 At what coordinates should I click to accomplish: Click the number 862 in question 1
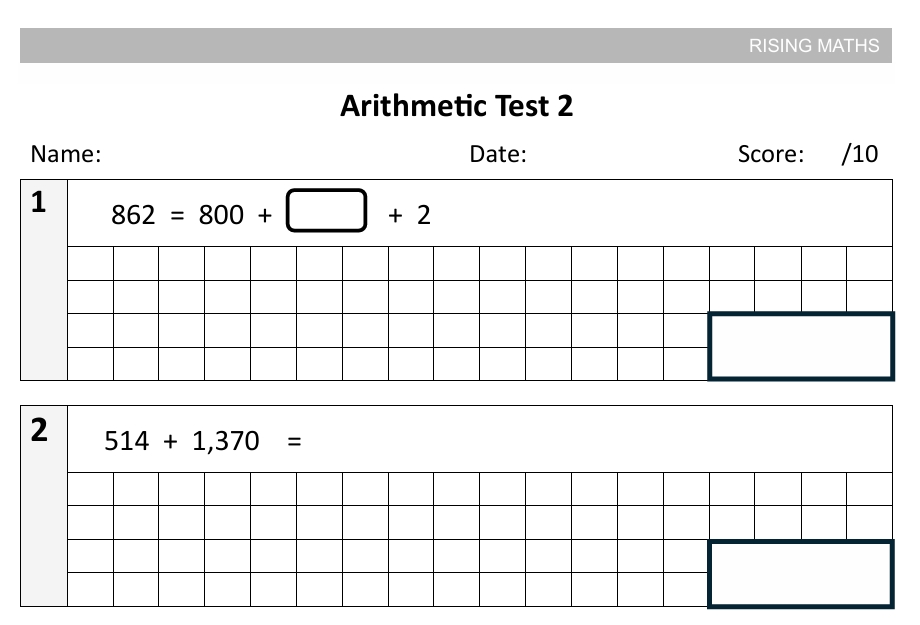pos(133,215)
